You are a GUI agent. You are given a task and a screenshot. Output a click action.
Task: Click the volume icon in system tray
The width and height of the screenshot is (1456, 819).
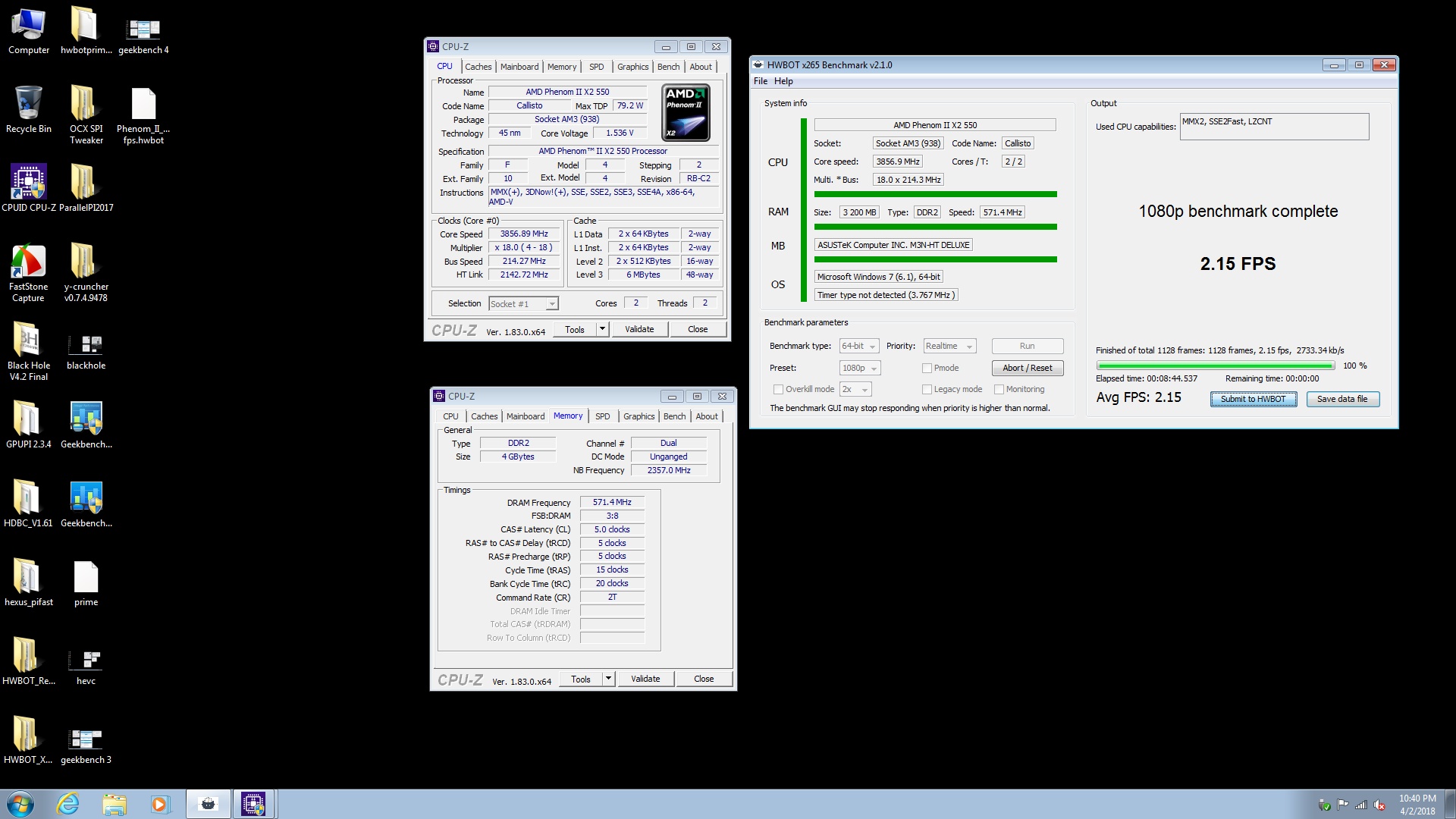1379,805
